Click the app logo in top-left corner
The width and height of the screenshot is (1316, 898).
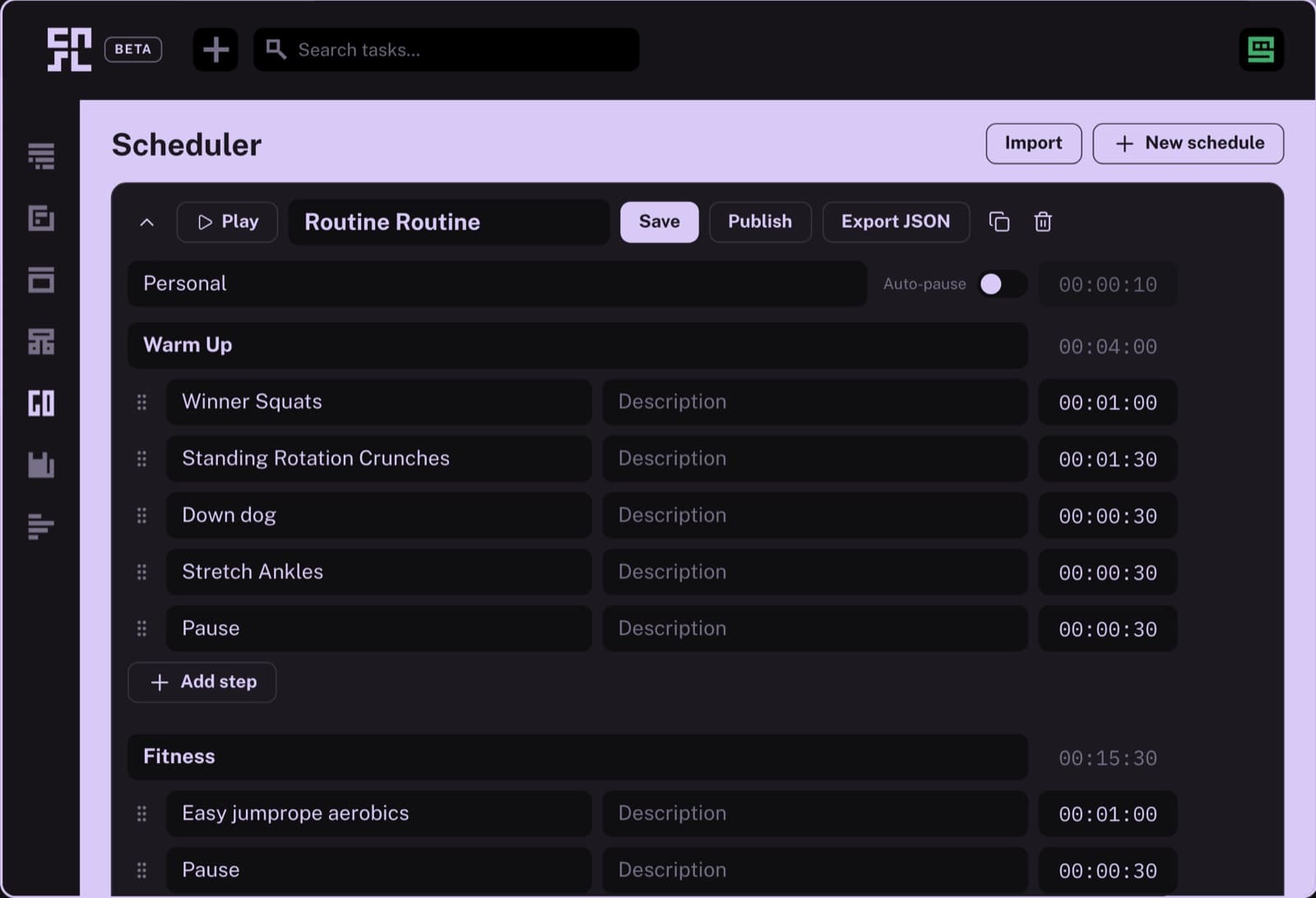pyautogui.click(x=69, y=49)
